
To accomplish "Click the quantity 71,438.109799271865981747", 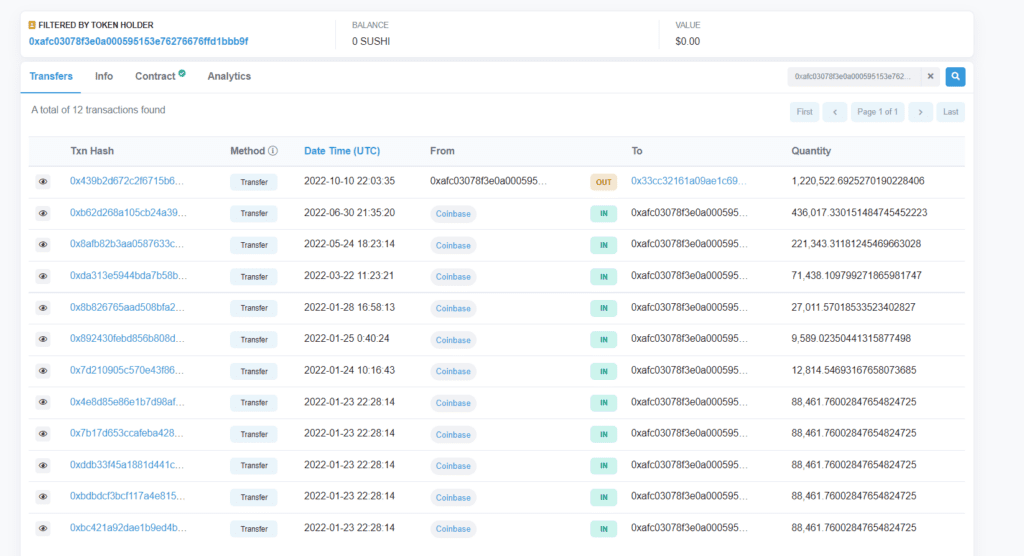I will (x=856, y=276).
